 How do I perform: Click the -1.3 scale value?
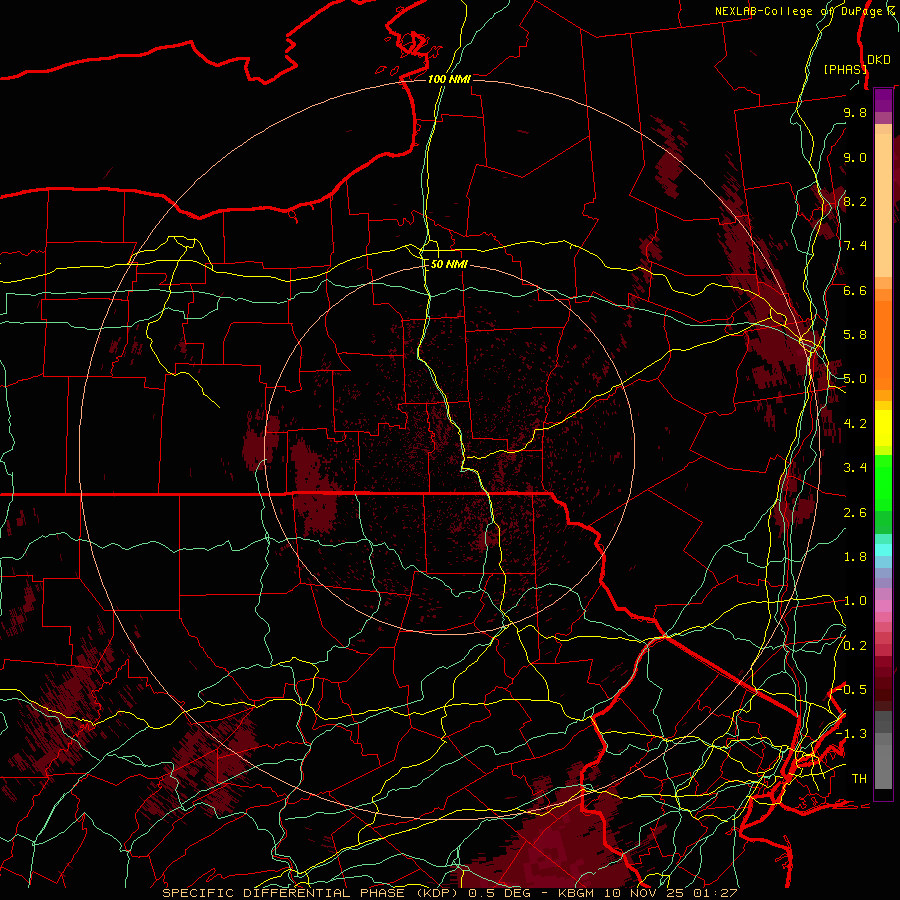coord(852,734)
